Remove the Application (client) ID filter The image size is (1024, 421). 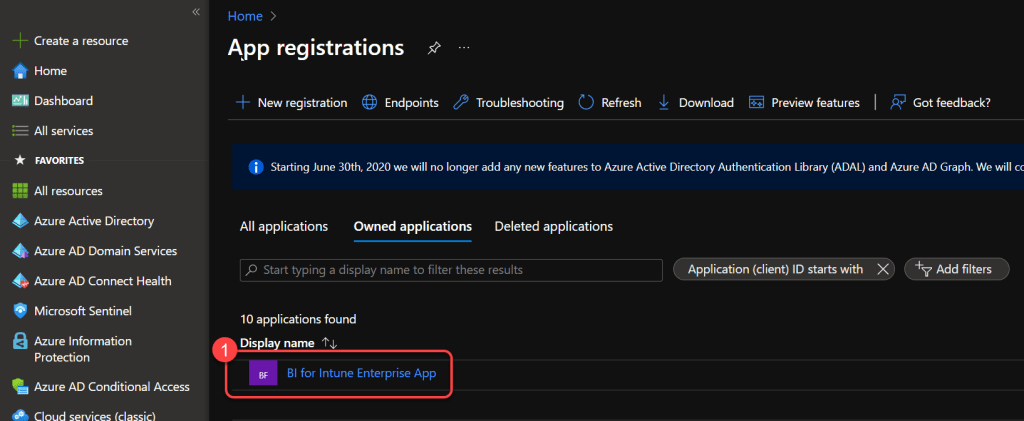(882, 269)
